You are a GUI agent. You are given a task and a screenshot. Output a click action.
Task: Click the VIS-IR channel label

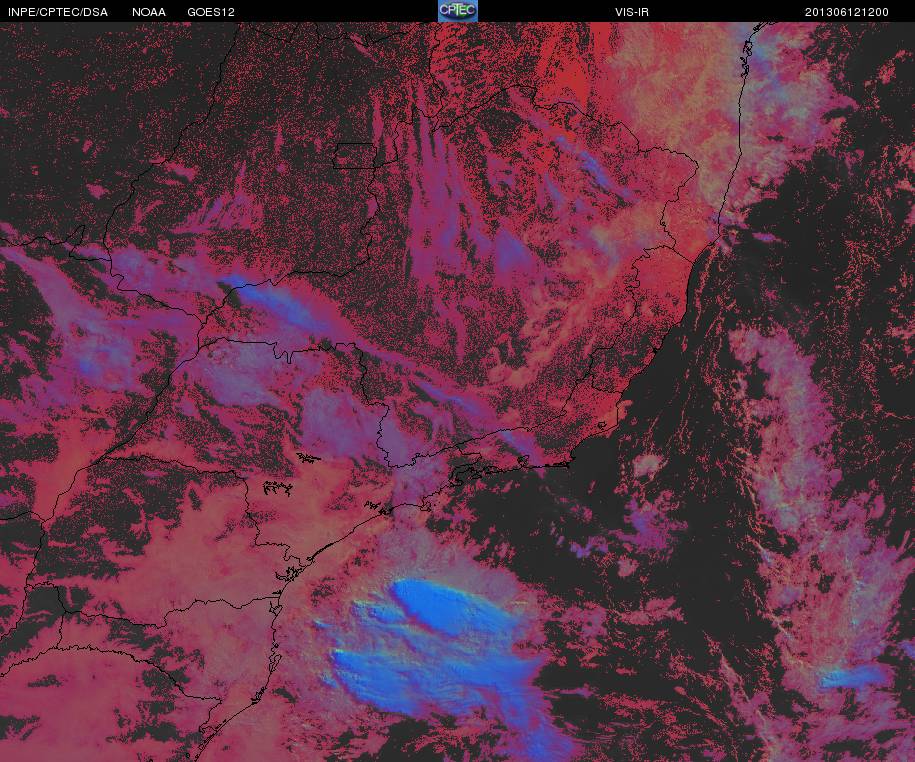click(x=632, y=12)
